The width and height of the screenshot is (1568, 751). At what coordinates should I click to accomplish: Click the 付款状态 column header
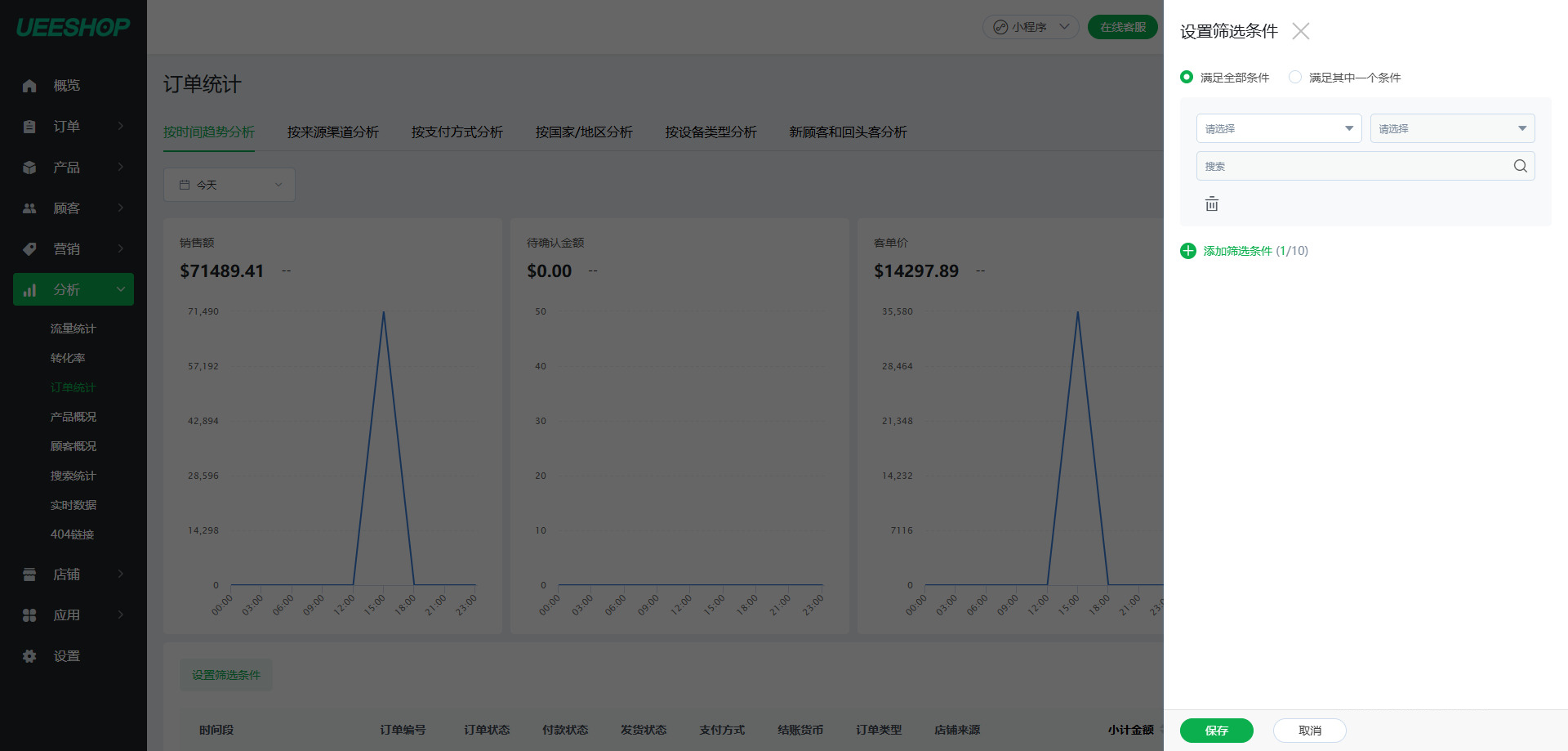[565, 730]
